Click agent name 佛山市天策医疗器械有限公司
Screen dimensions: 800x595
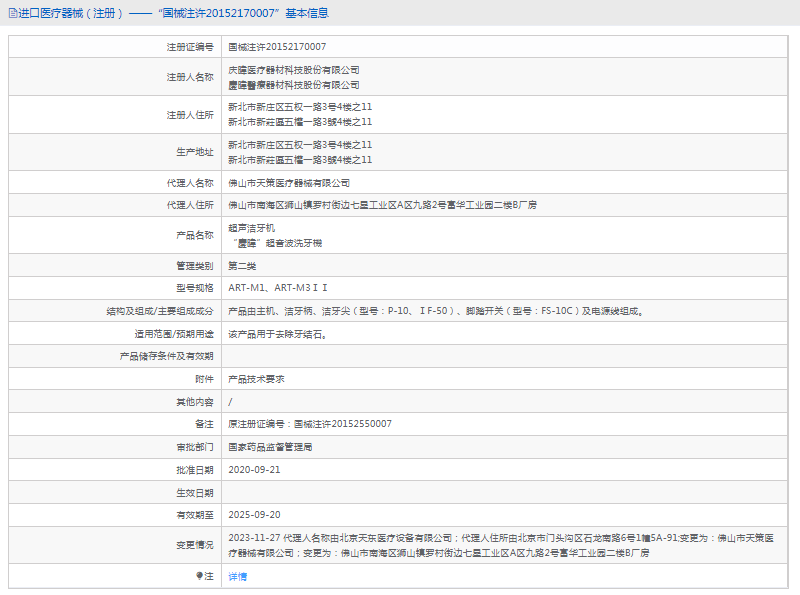click(x=289, y=183)
